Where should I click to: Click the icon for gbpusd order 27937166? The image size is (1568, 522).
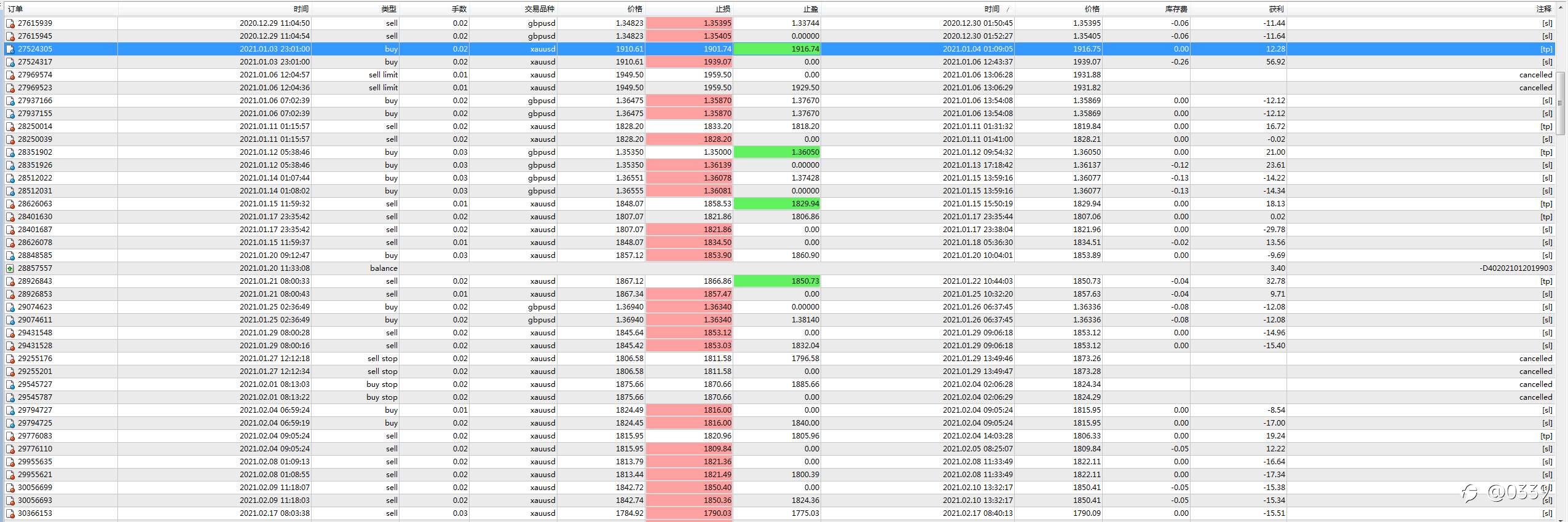point(10,101)
